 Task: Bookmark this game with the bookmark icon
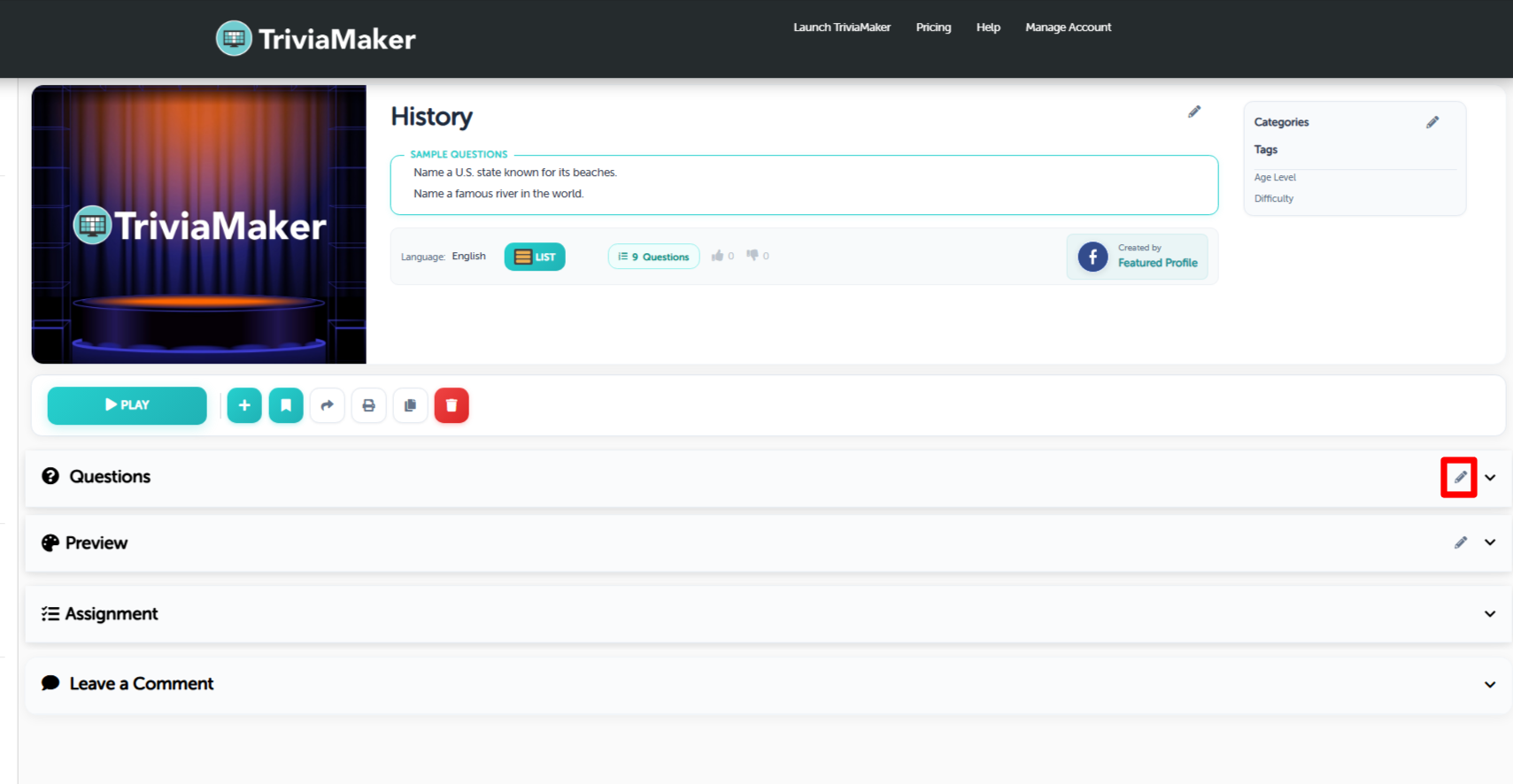click(x=286, y=405)
